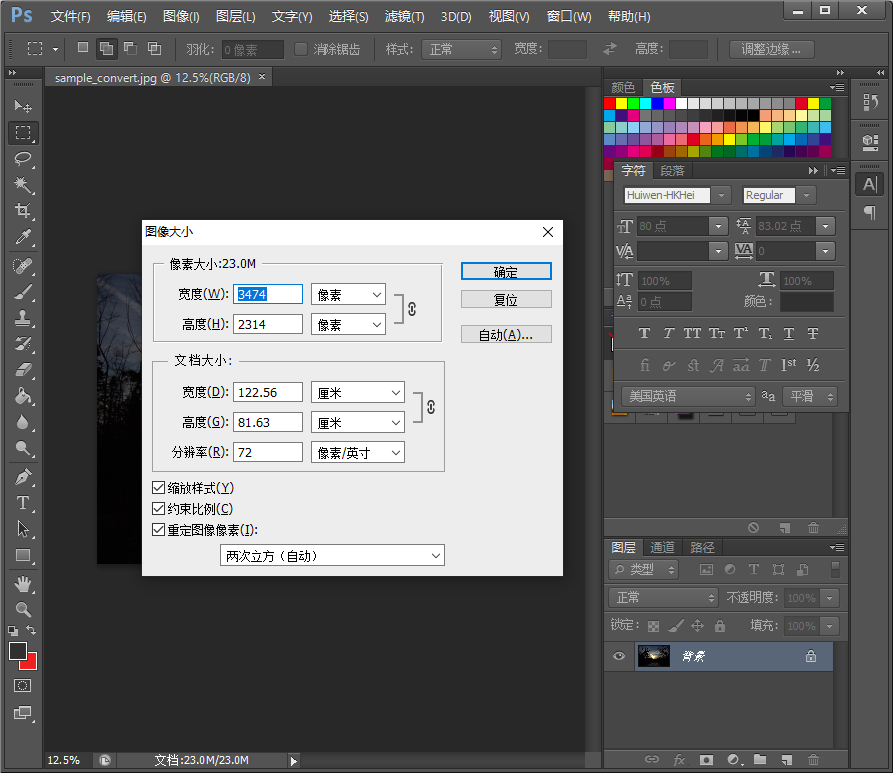Screen dimensions: 893x773
Task: Select the Eyedropper tool
Action: pos(23,238)
